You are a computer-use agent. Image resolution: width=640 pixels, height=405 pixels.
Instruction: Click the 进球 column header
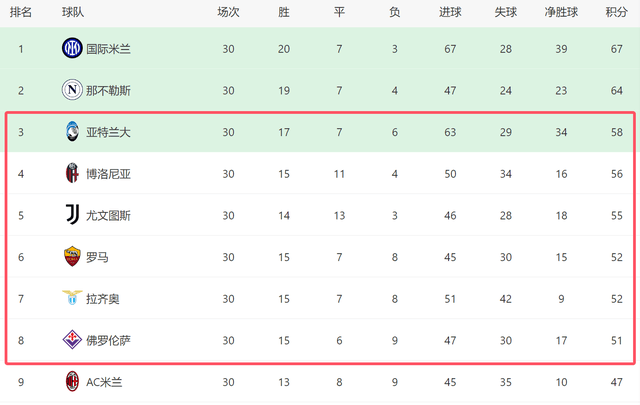point(450,12)
